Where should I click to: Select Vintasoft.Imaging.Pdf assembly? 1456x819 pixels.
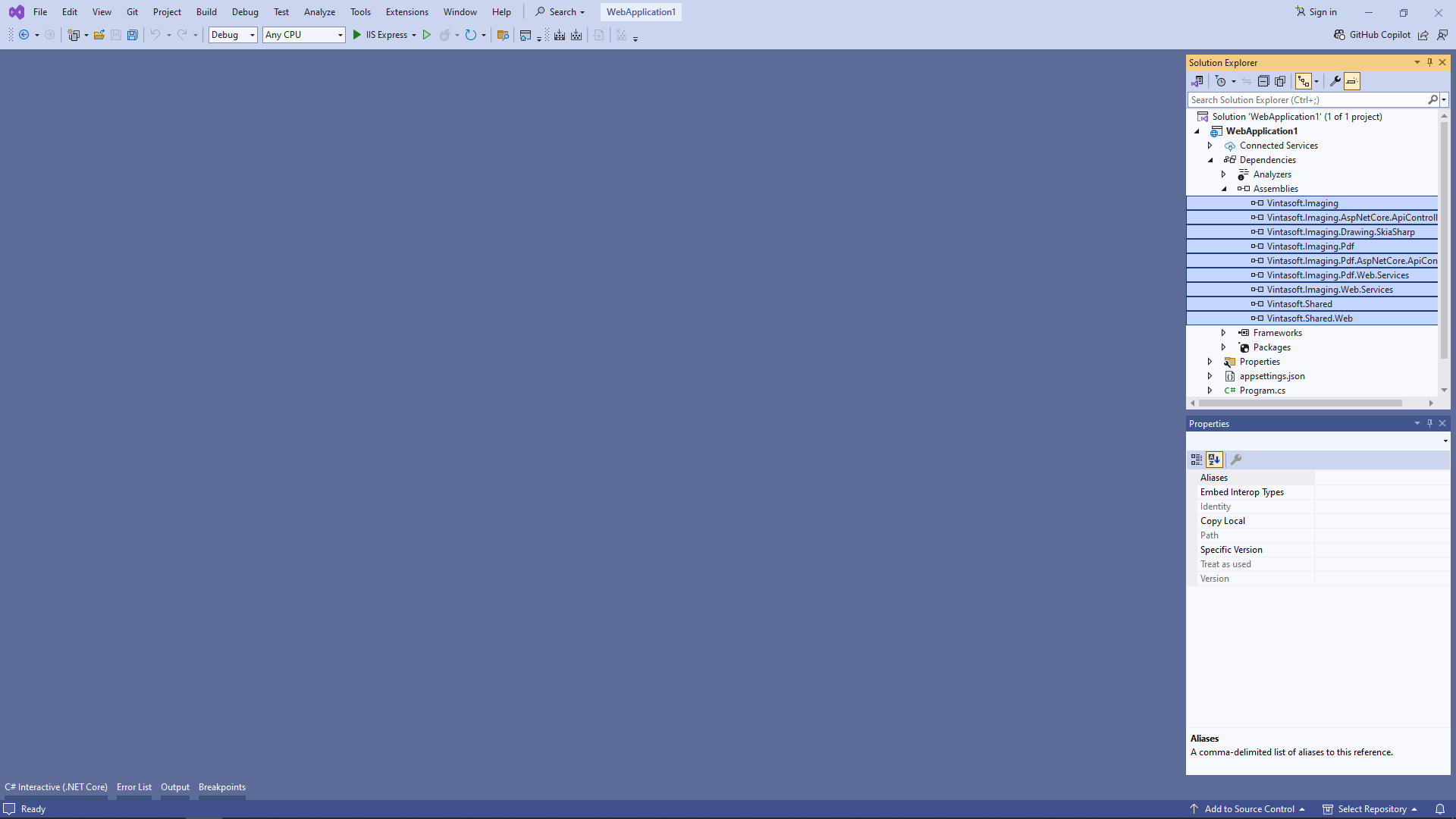(x=1310, y=246)
